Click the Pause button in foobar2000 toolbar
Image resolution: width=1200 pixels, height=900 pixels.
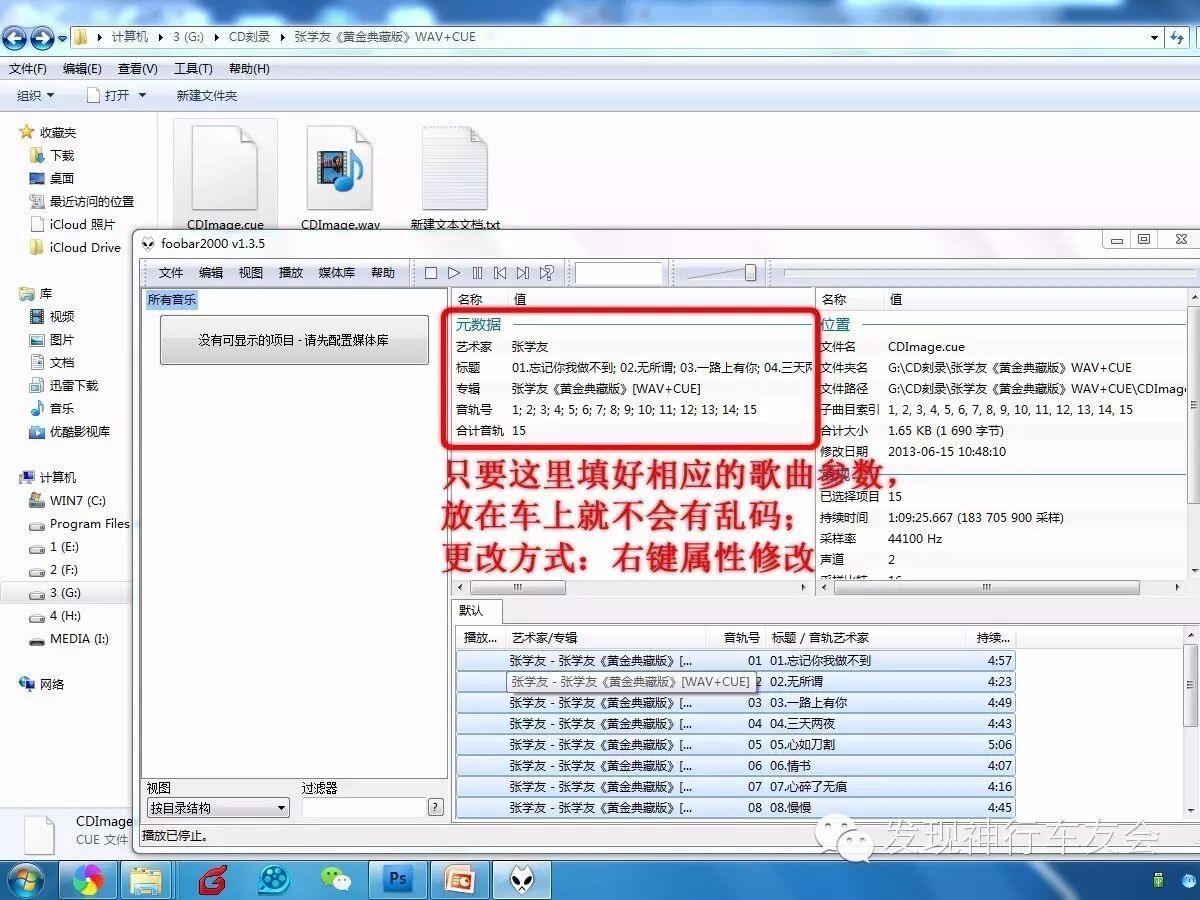click(x=477, y=273)
